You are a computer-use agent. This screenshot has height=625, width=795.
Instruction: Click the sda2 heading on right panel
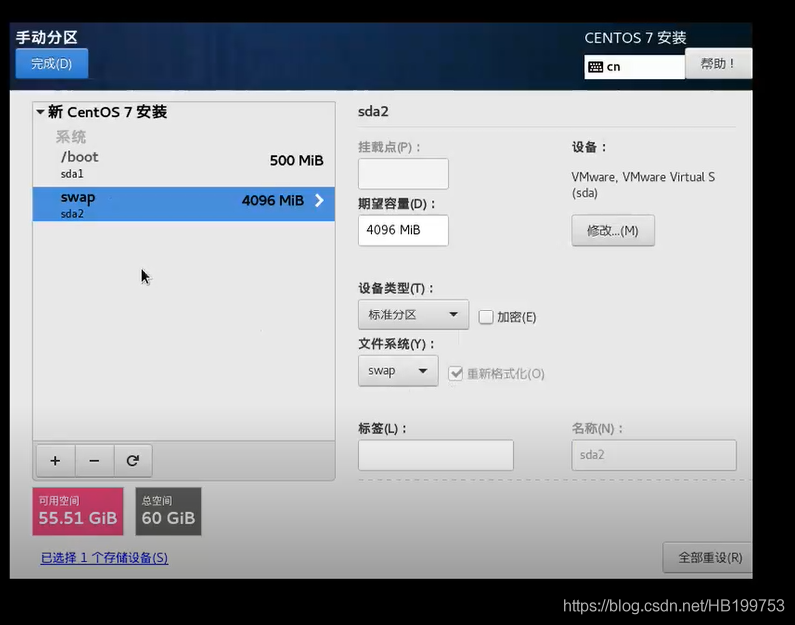pyautogui.click(x=373, y=112)
